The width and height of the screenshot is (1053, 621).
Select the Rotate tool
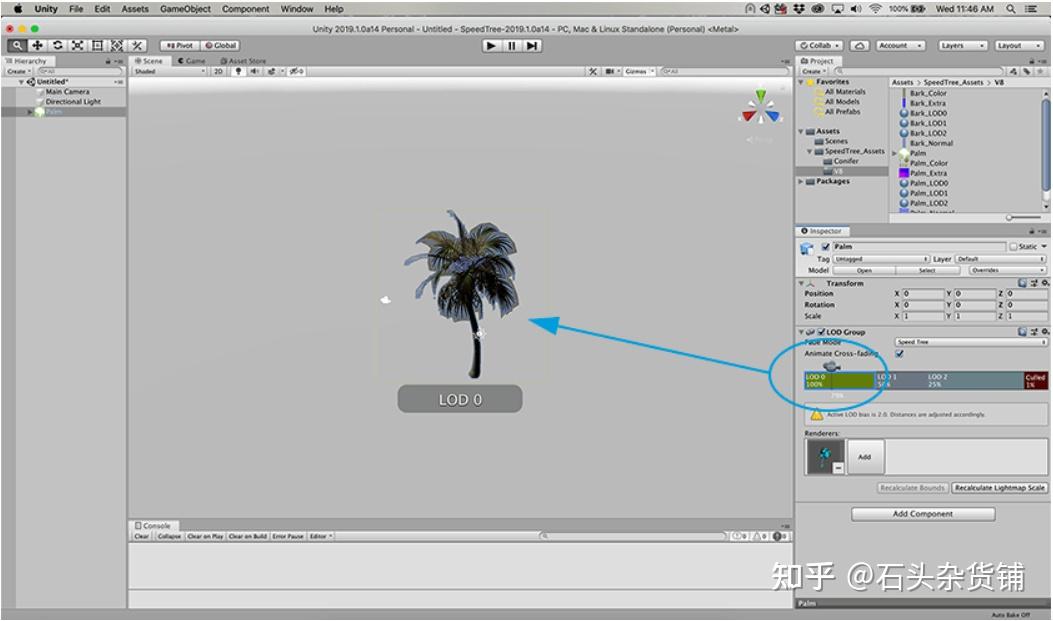57,45
